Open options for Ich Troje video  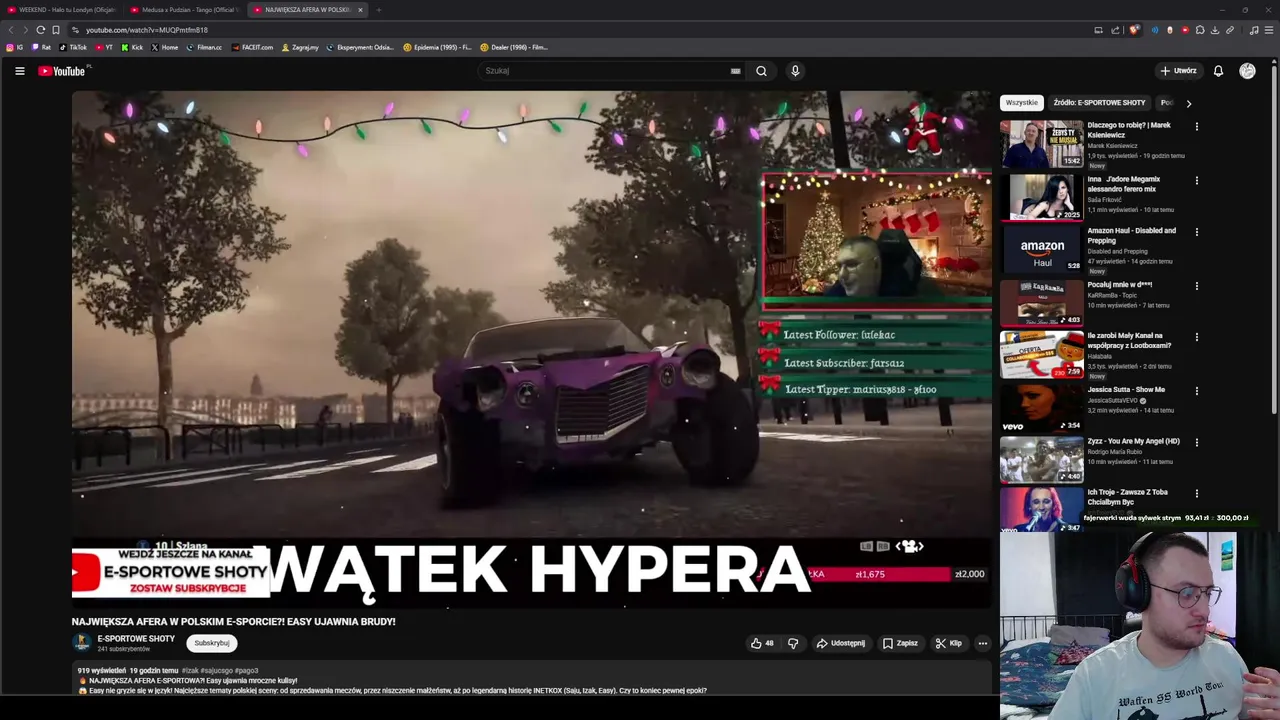click(x=1196, y=494)
